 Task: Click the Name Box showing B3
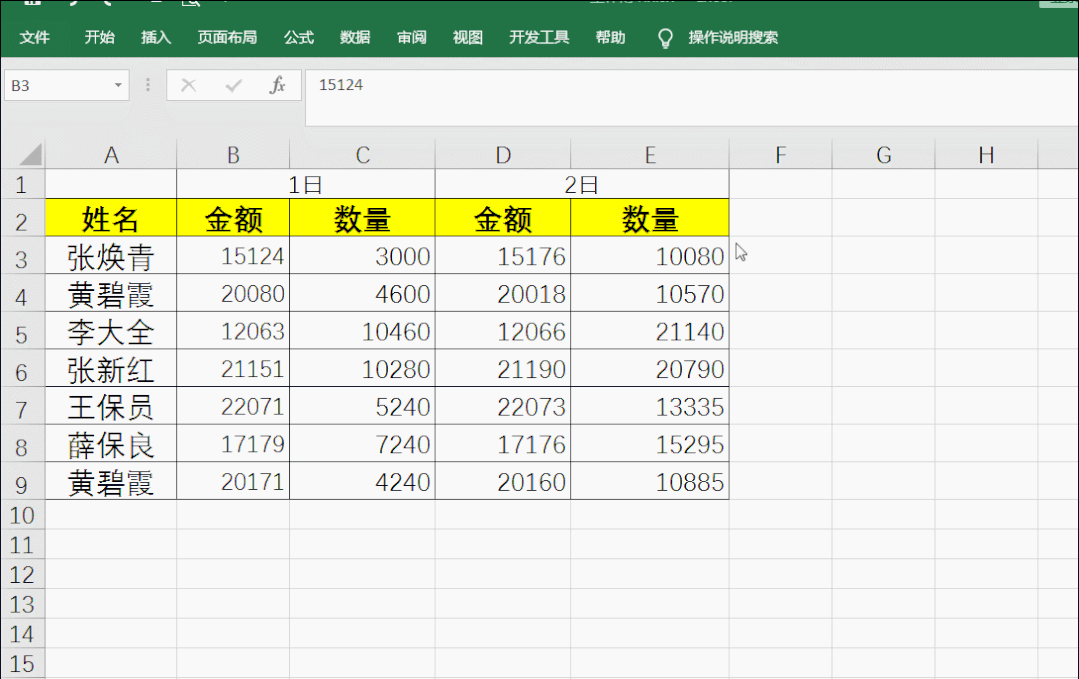[67, 85]
